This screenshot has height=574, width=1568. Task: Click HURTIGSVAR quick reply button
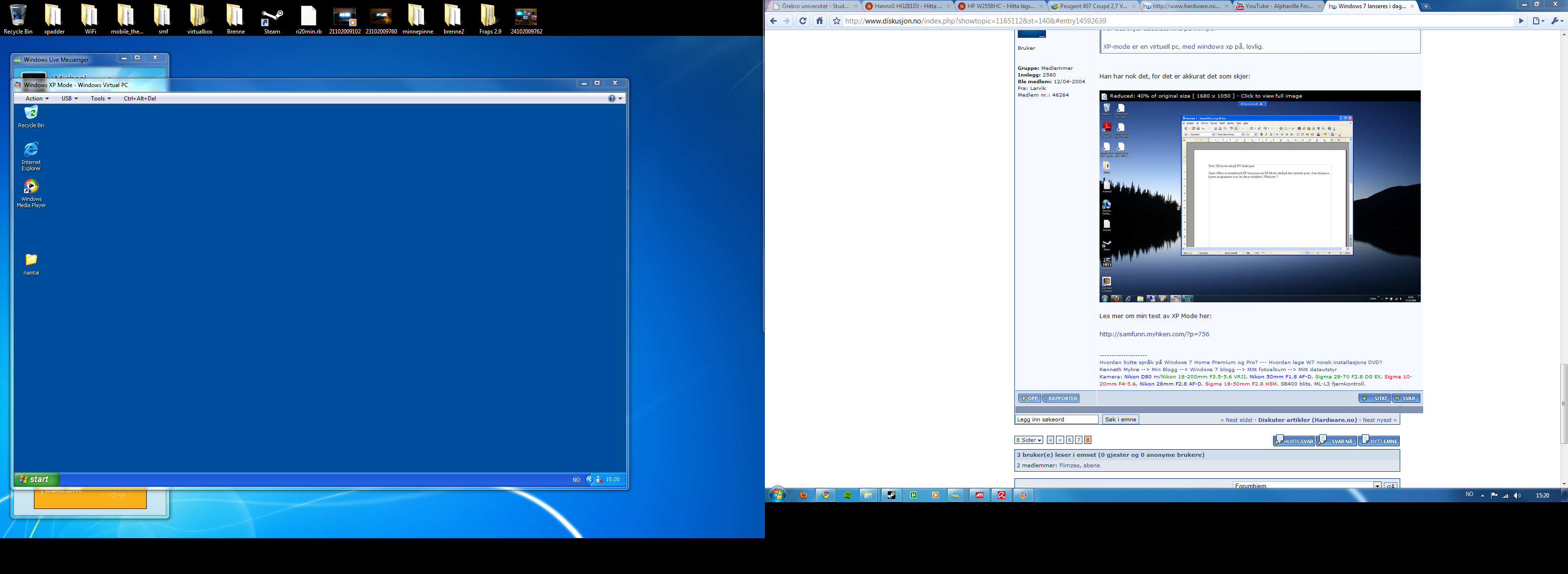[x=1294, y=441]
